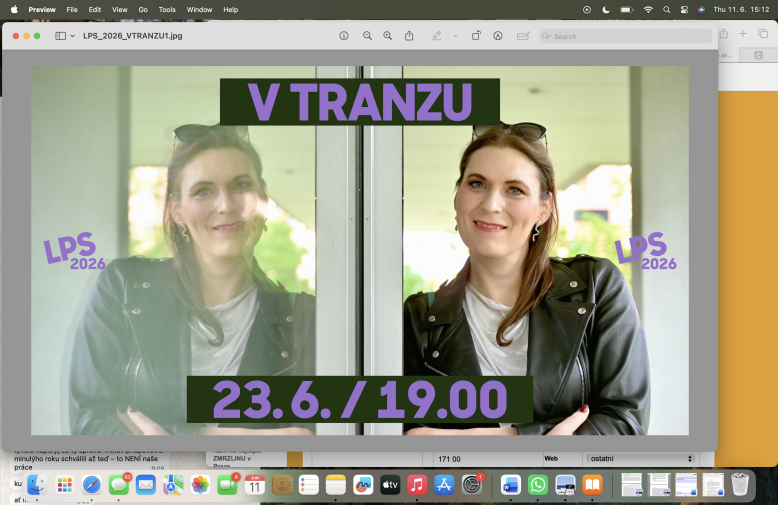Open WhatsApp from the Dock
Screen dimensions: 778x505
(x=538, y=485)
